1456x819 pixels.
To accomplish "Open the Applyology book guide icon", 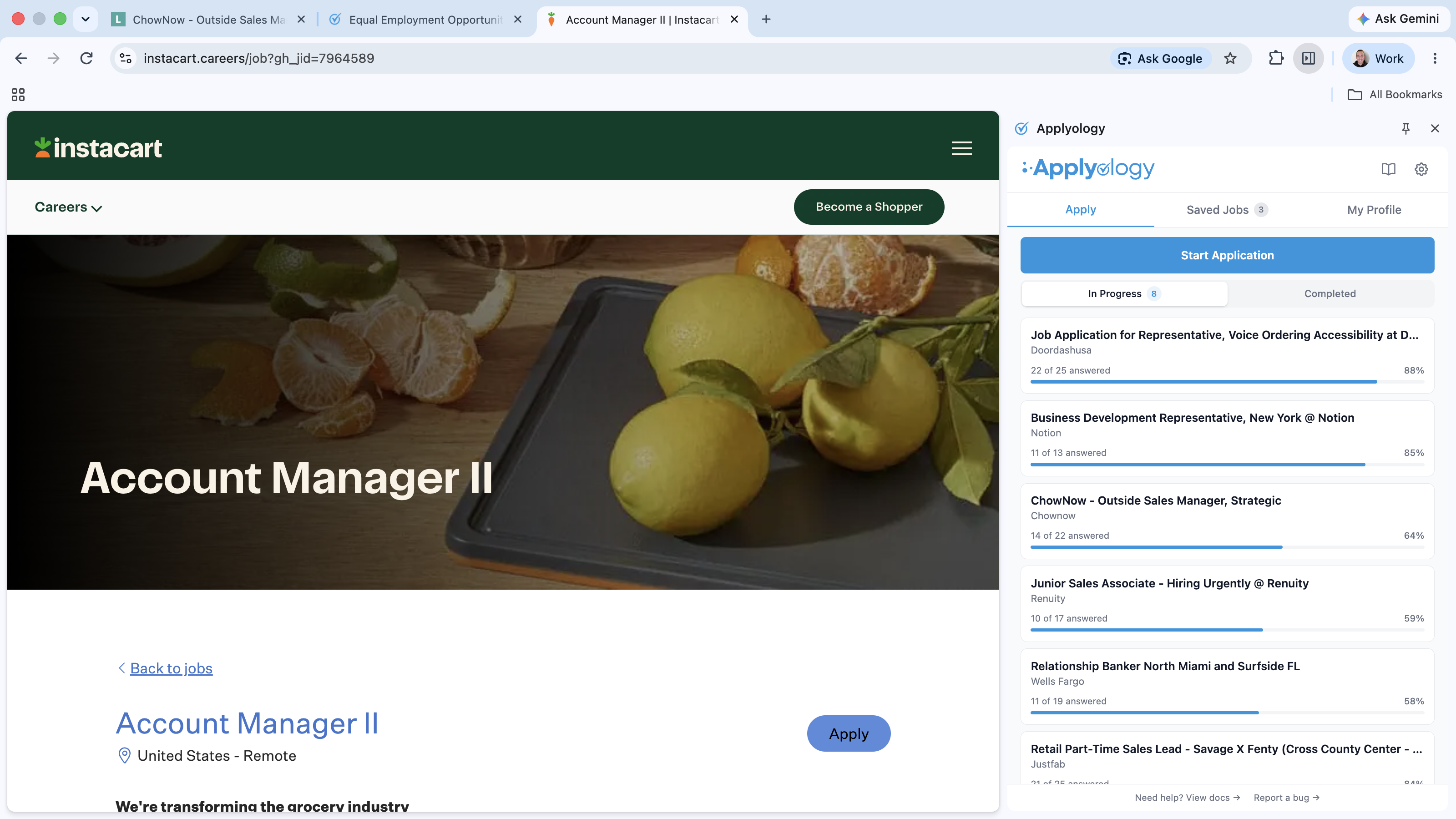I will [1388, 169].
